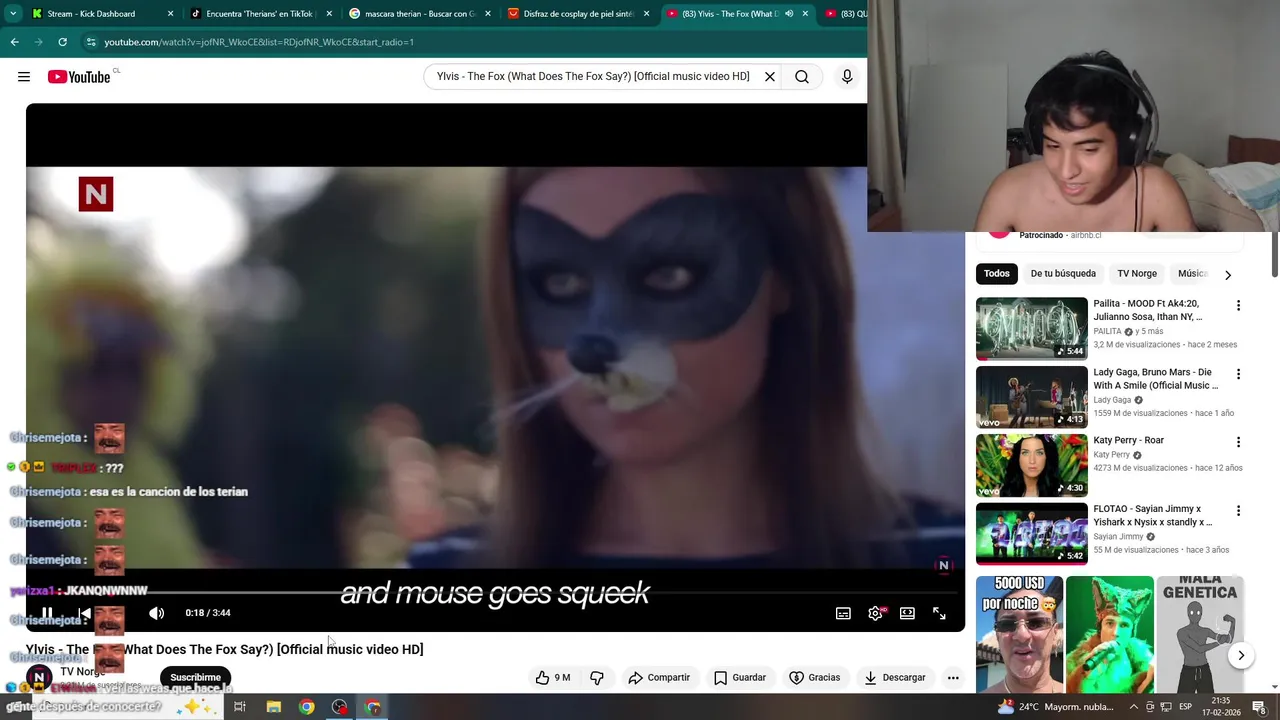Open first Chrome icon in taskbar
The height and width of the screenshot is (720, 1280).
(x=306, y=707)
